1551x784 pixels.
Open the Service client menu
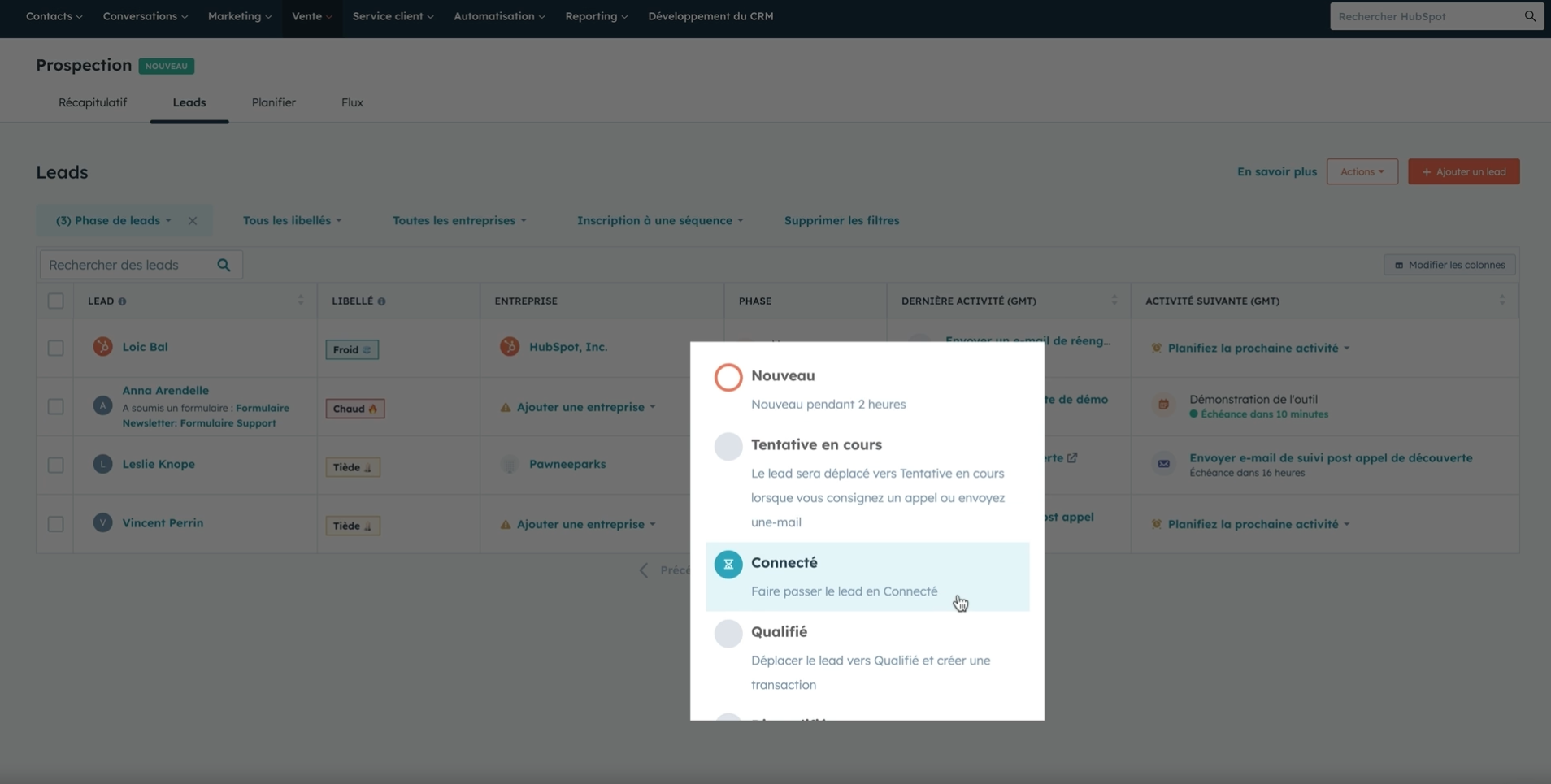[x=393, y=16]
